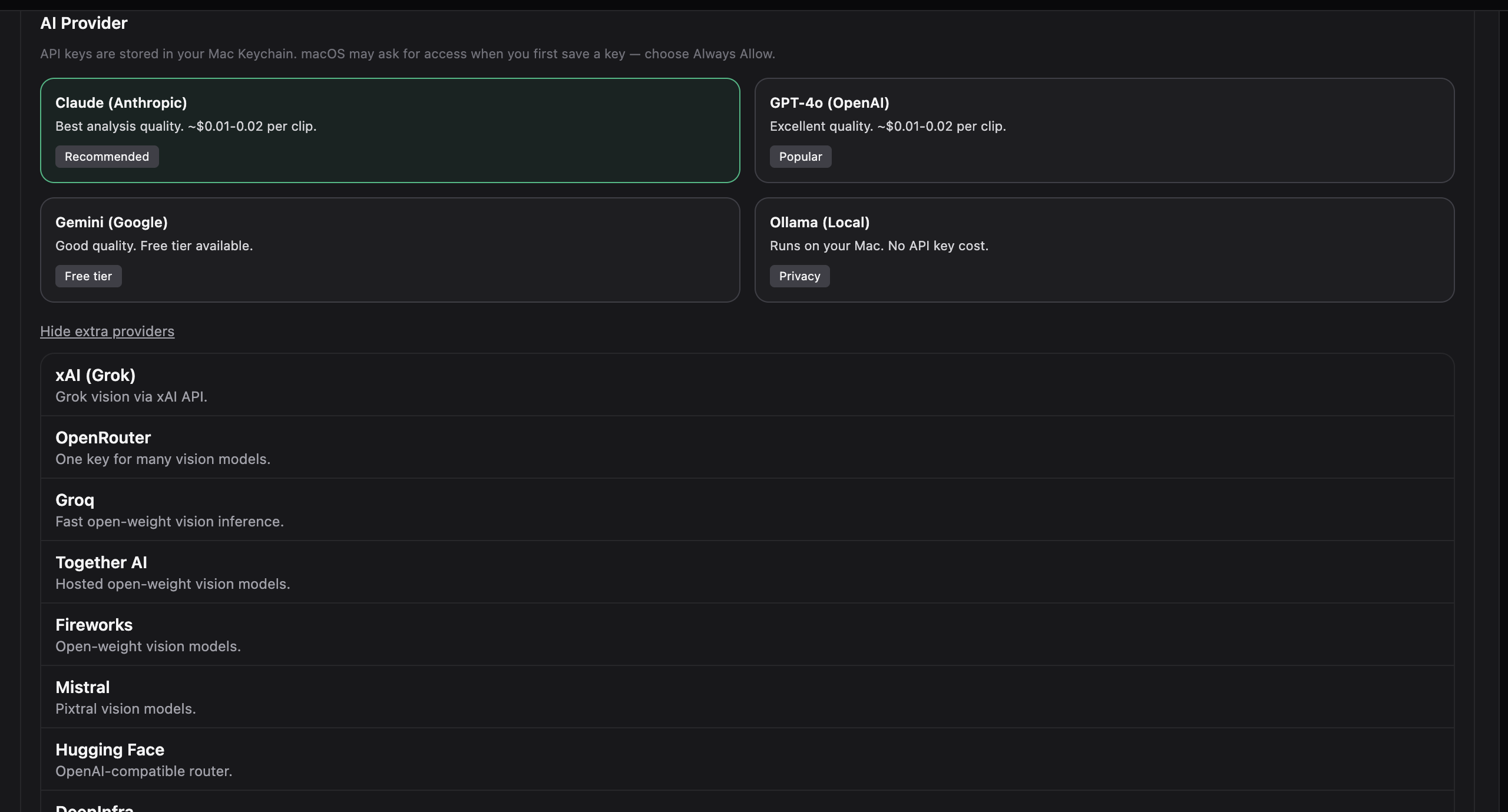Click 'Grok vision via xAI API.' text
This screenshot has width=1508, height=812.
coord(131,397)
